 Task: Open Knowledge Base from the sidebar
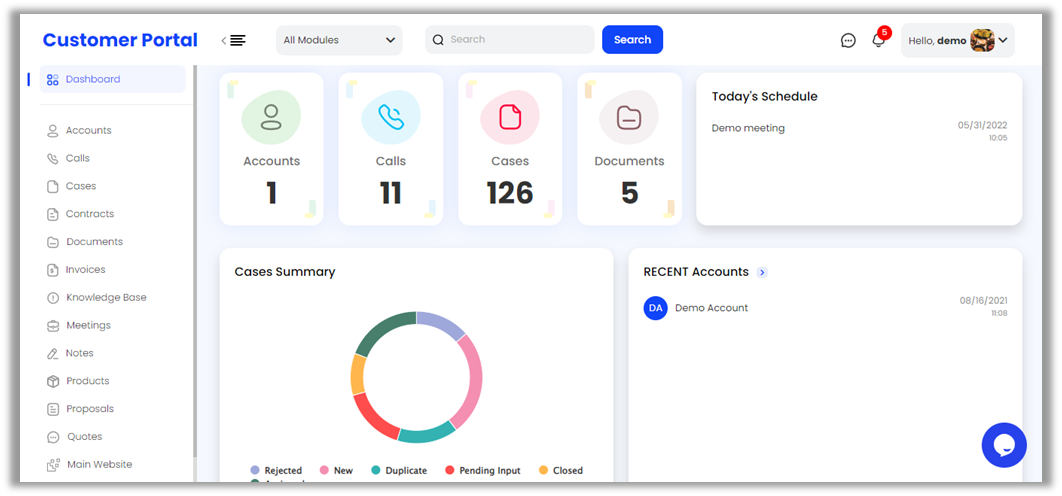pyautogui.click(x=106, y=298)
